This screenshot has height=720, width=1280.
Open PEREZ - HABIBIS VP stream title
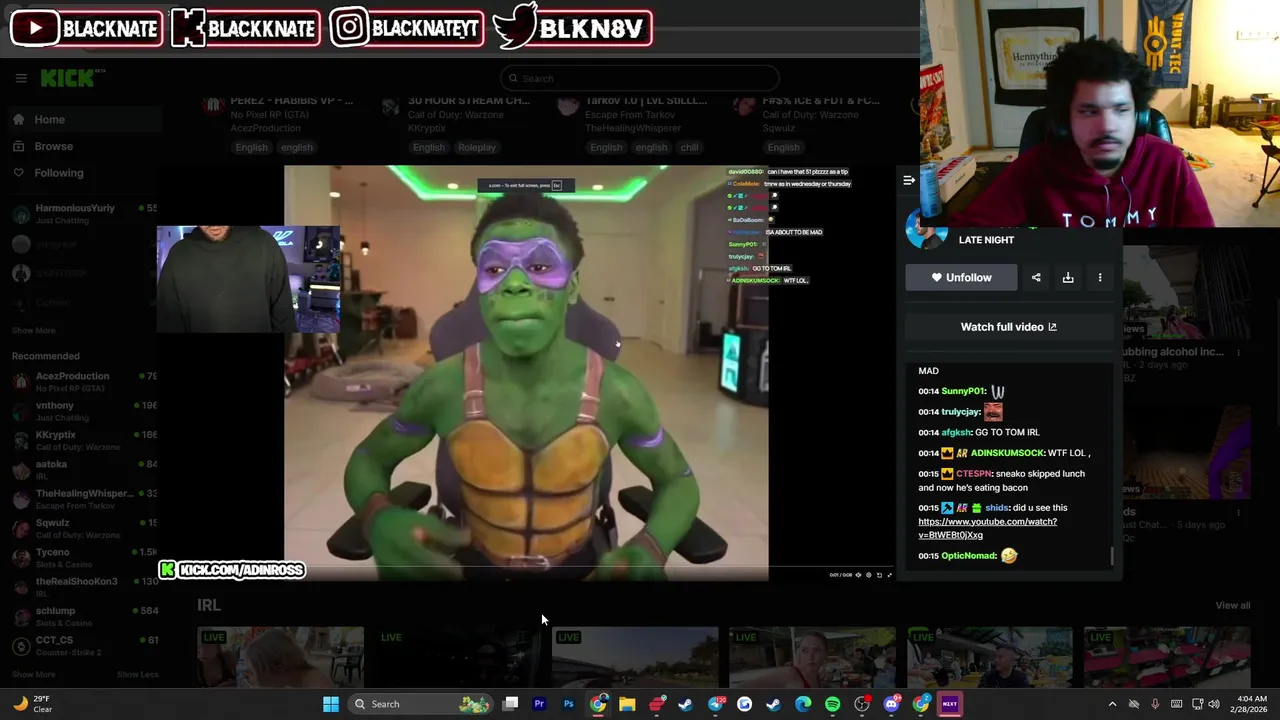coord(291,101)
